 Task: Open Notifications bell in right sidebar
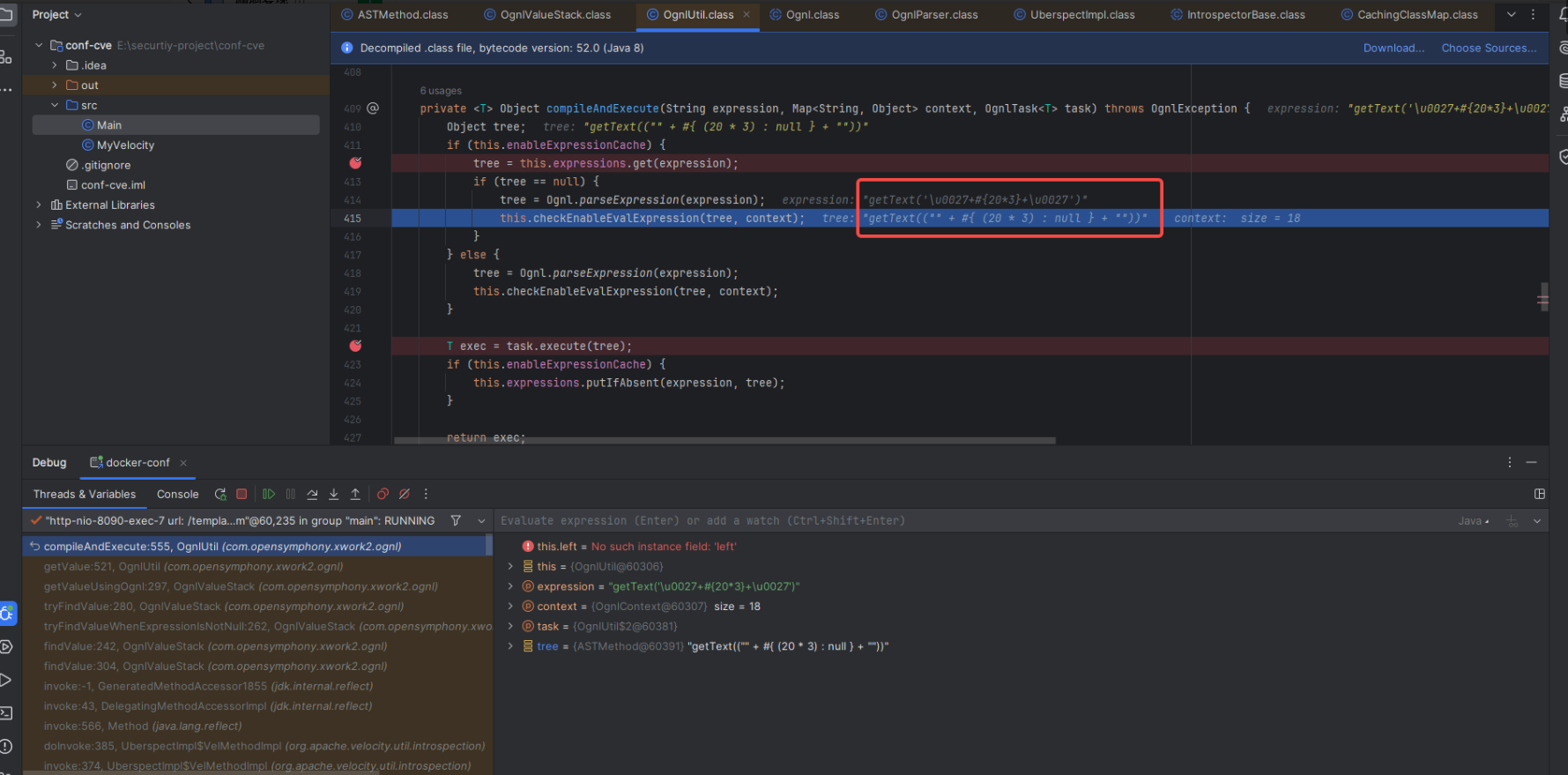[x=1563, y=14]
